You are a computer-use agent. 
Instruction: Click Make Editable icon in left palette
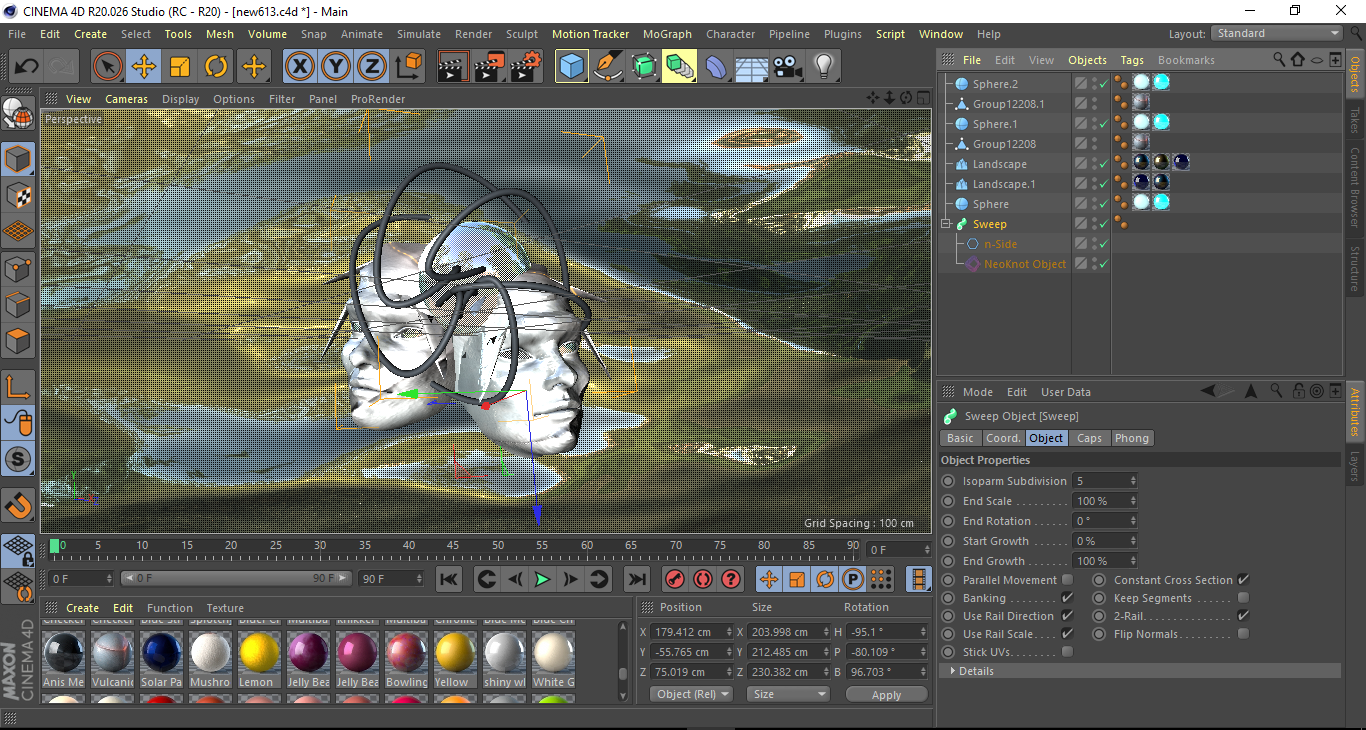coord(18,114)
